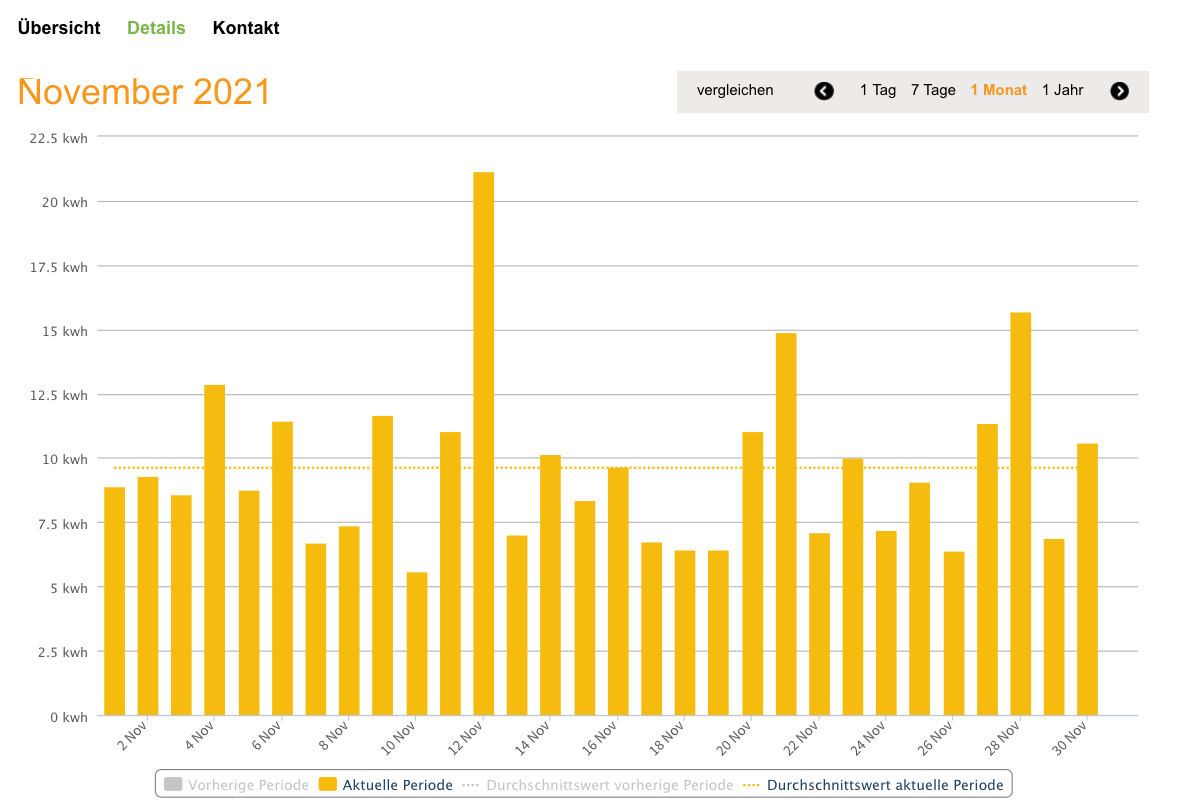Click the bar for 8 Nov

click(x=349, y=621)
